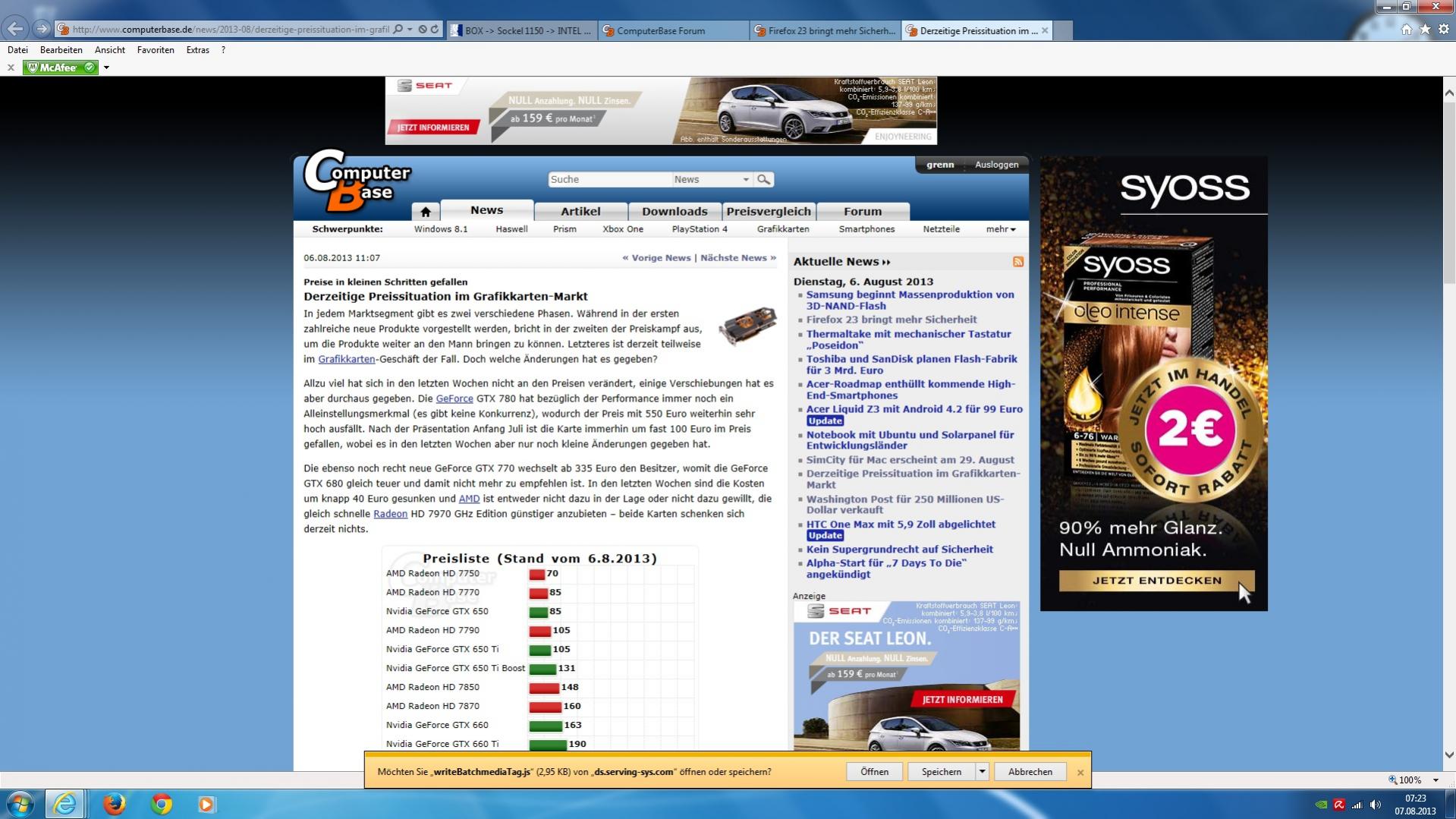1456x819 pixels.
Task: Click the JETZT ENTDECKEN button in Syoss ad
Action: (1157, 581)
